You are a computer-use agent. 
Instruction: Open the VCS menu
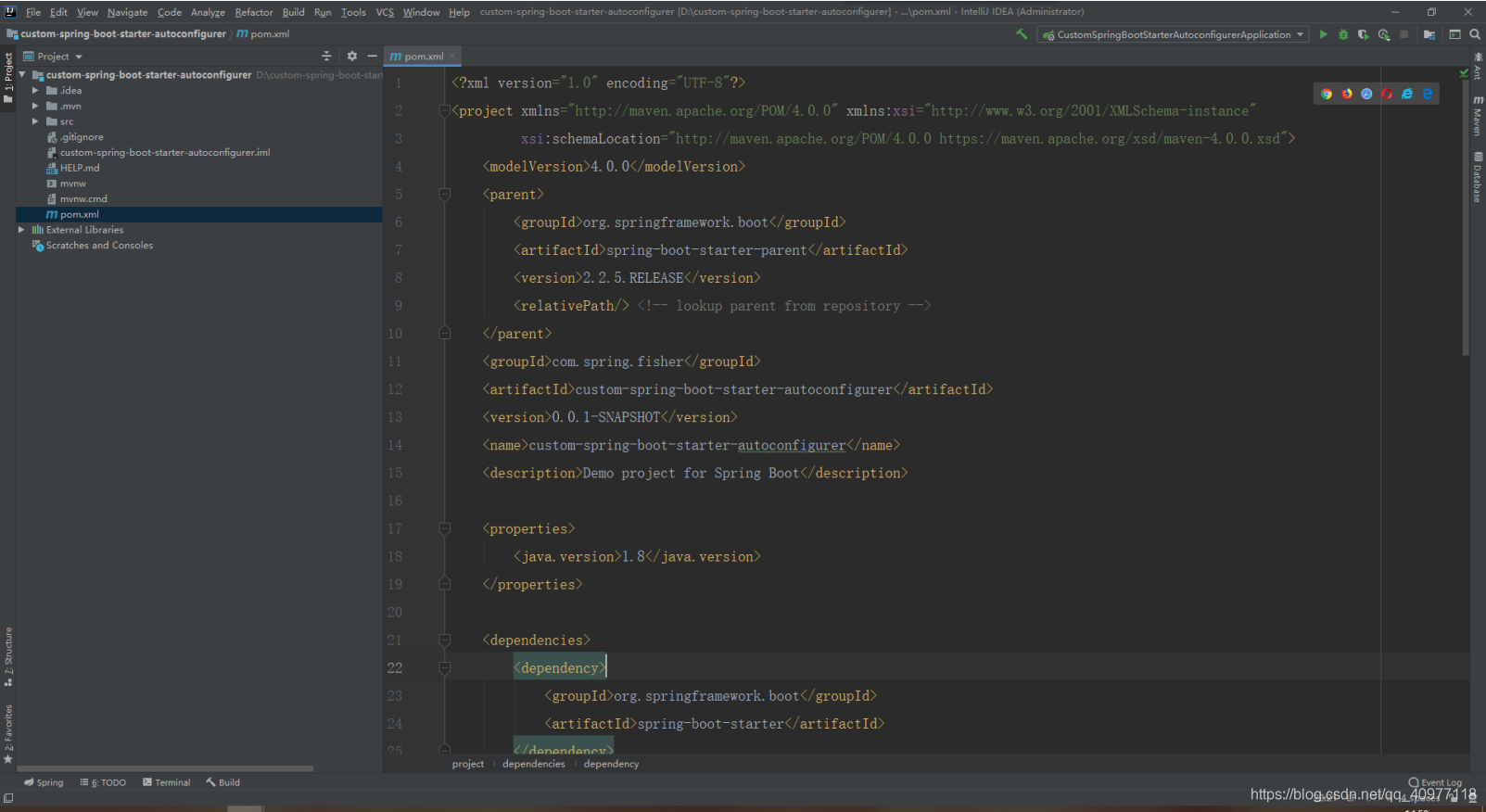[x=385, y=12]
